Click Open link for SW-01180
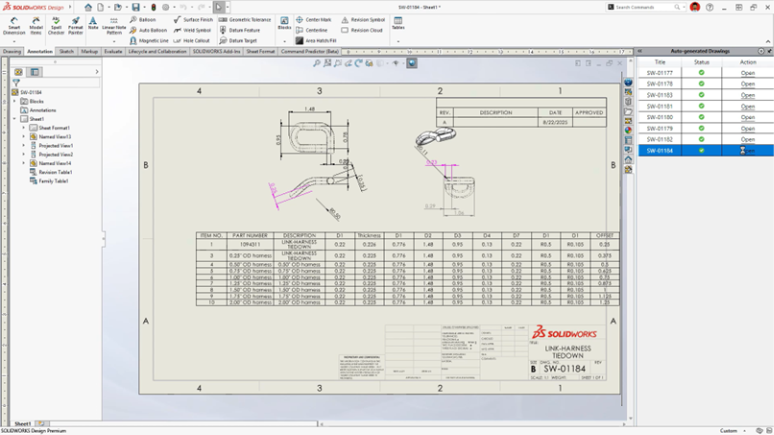 tap(747, 117)
